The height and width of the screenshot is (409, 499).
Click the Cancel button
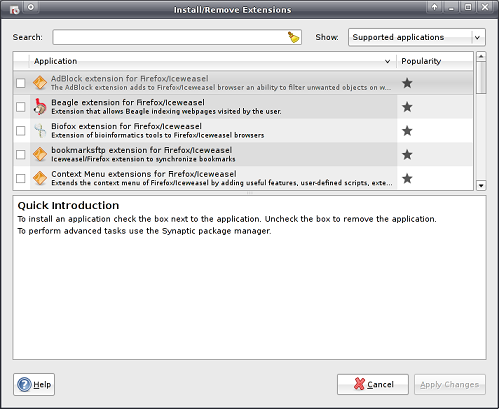point(373,384)
